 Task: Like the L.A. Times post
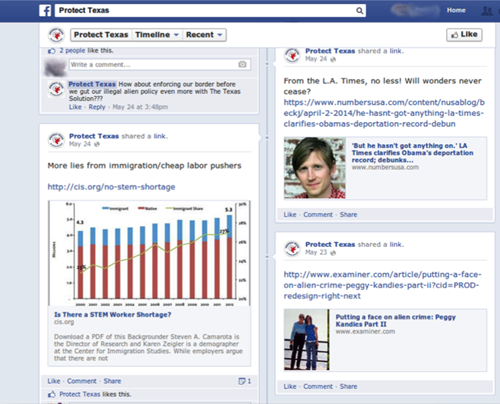click(x=290, y=215)
